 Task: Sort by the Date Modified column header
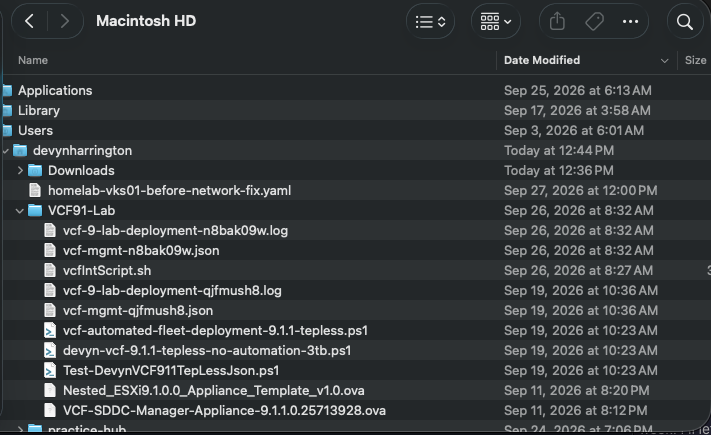tap(542, 60)
